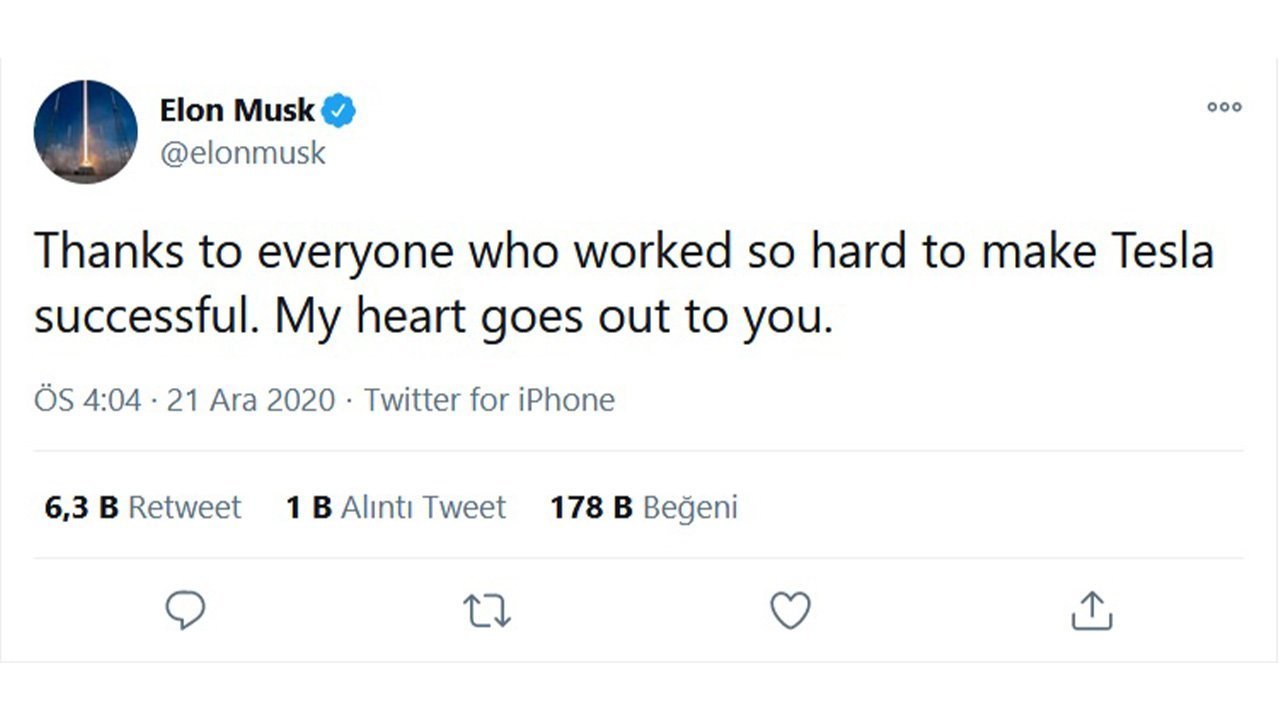The width and height of the screenshot is (1280, 720).
Task: Open Elon Musk's rocket profile picture
Action: click(85, 131)
